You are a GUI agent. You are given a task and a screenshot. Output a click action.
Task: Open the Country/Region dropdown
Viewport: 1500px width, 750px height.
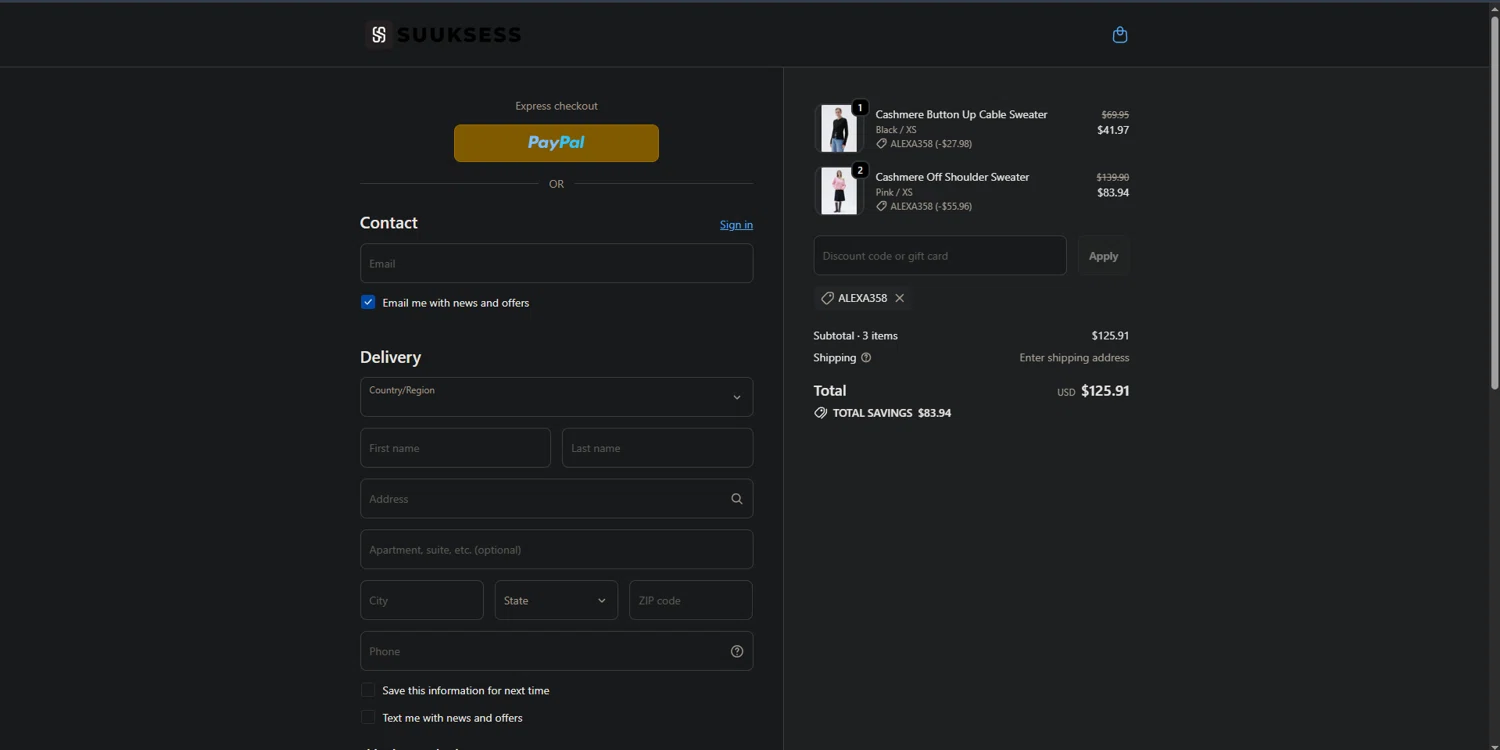click(556, 397)
